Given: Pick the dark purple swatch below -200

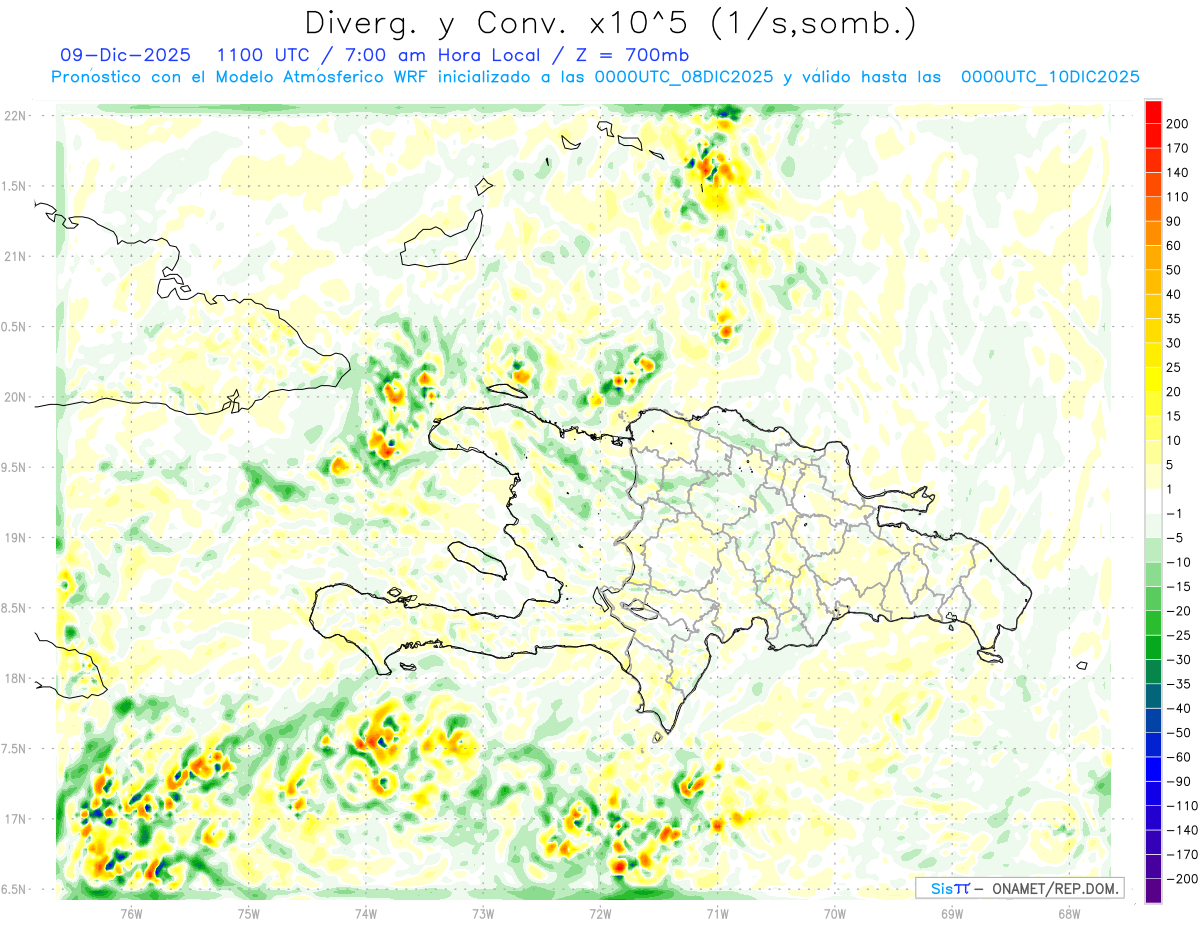Looking at the screenshot, I should pyautogui.click(x=1153, y=891).
